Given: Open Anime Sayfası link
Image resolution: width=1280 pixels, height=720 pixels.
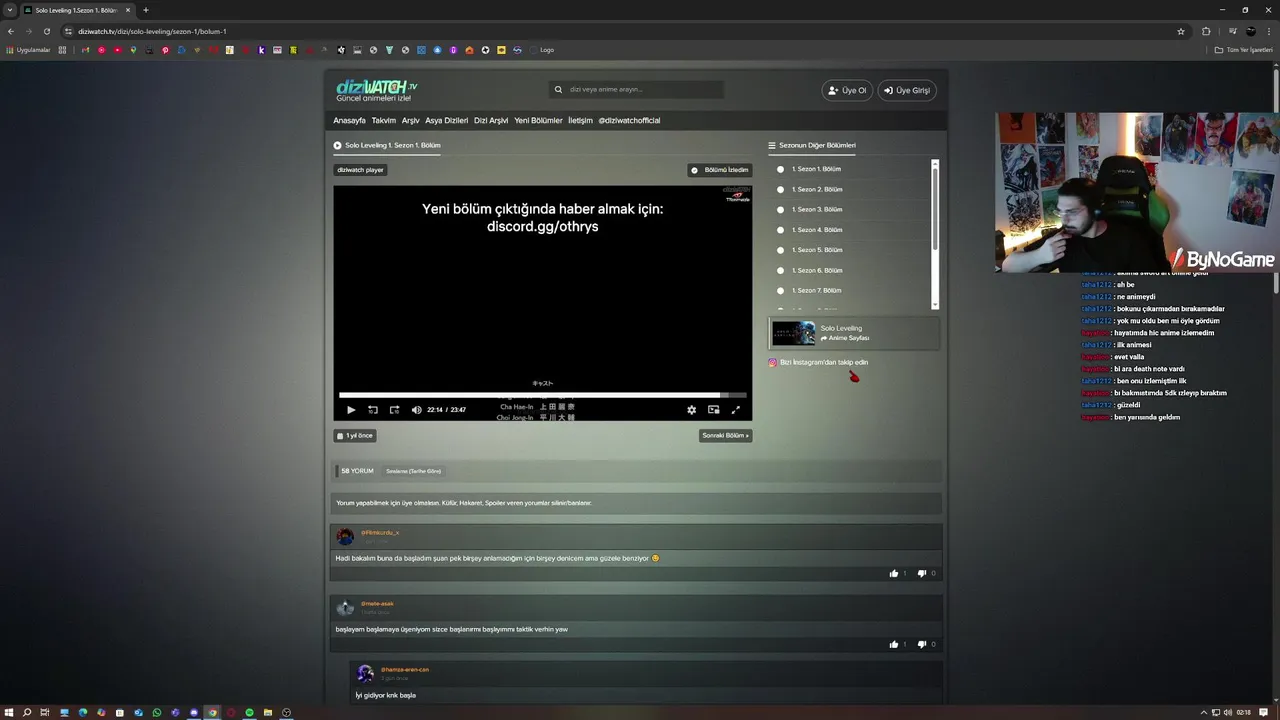Looking at the screenshot, I should point(845,338).
